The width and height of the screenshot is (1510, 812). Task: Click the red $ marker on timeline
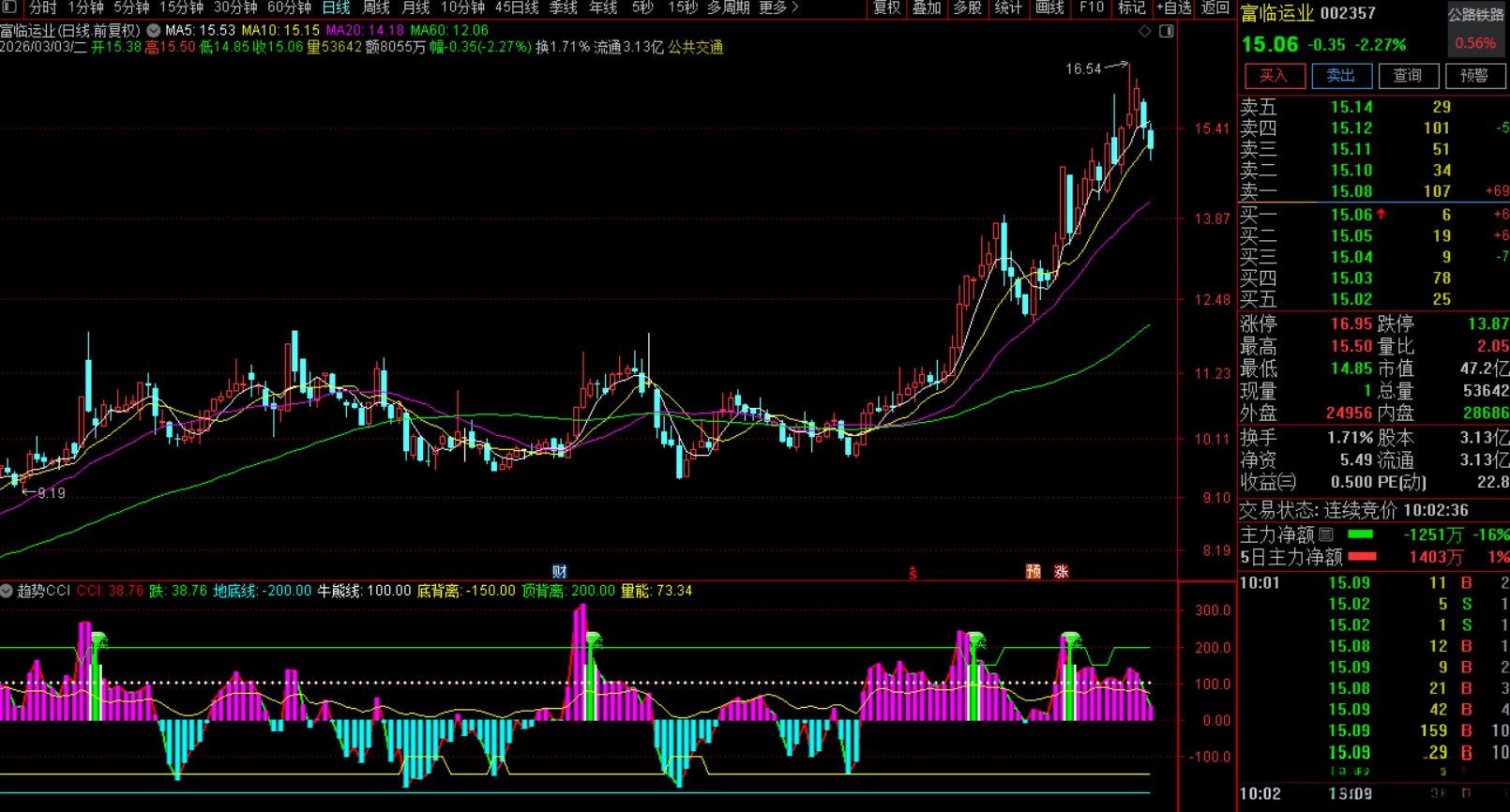913,572
